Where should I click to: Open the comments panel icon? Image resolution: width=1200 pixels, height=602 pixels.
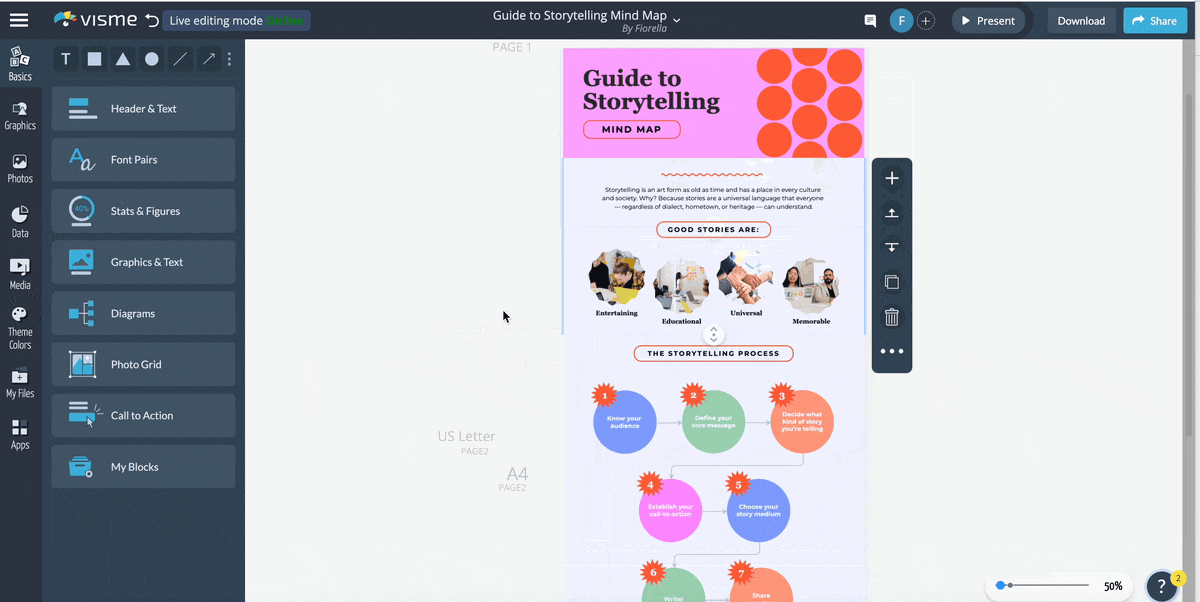pyautogui.click(x=869, y=20)
